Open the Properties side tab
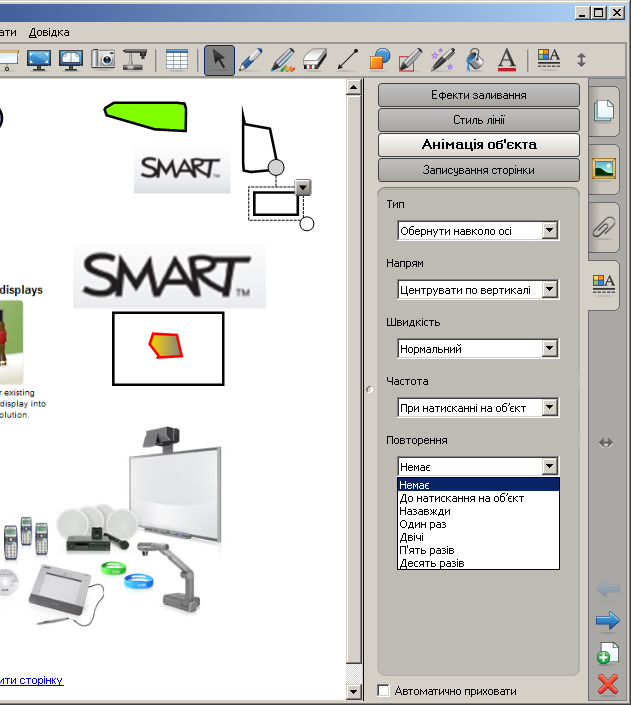Viewport: 631px width, 705px height. point(604,285)
